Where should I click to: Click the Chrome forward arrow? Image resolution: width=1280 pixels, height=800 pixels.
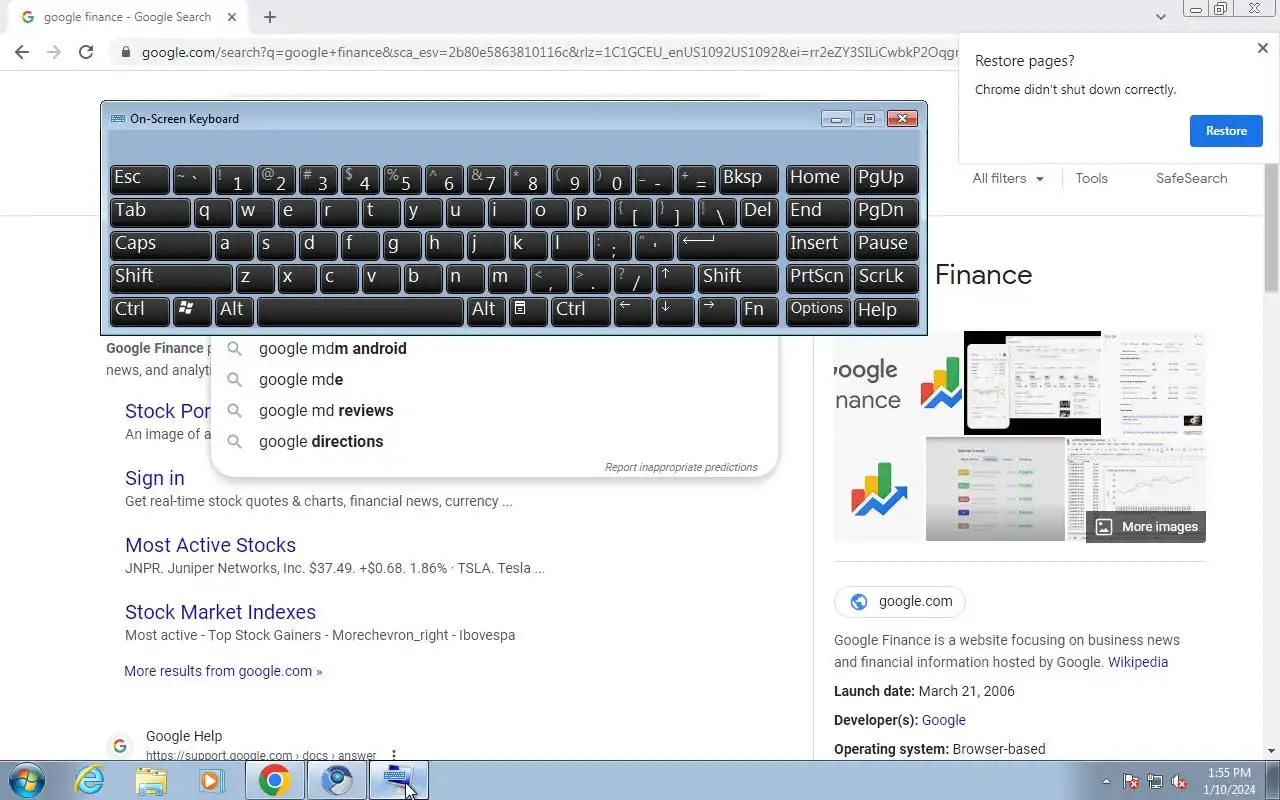[54, 52]
